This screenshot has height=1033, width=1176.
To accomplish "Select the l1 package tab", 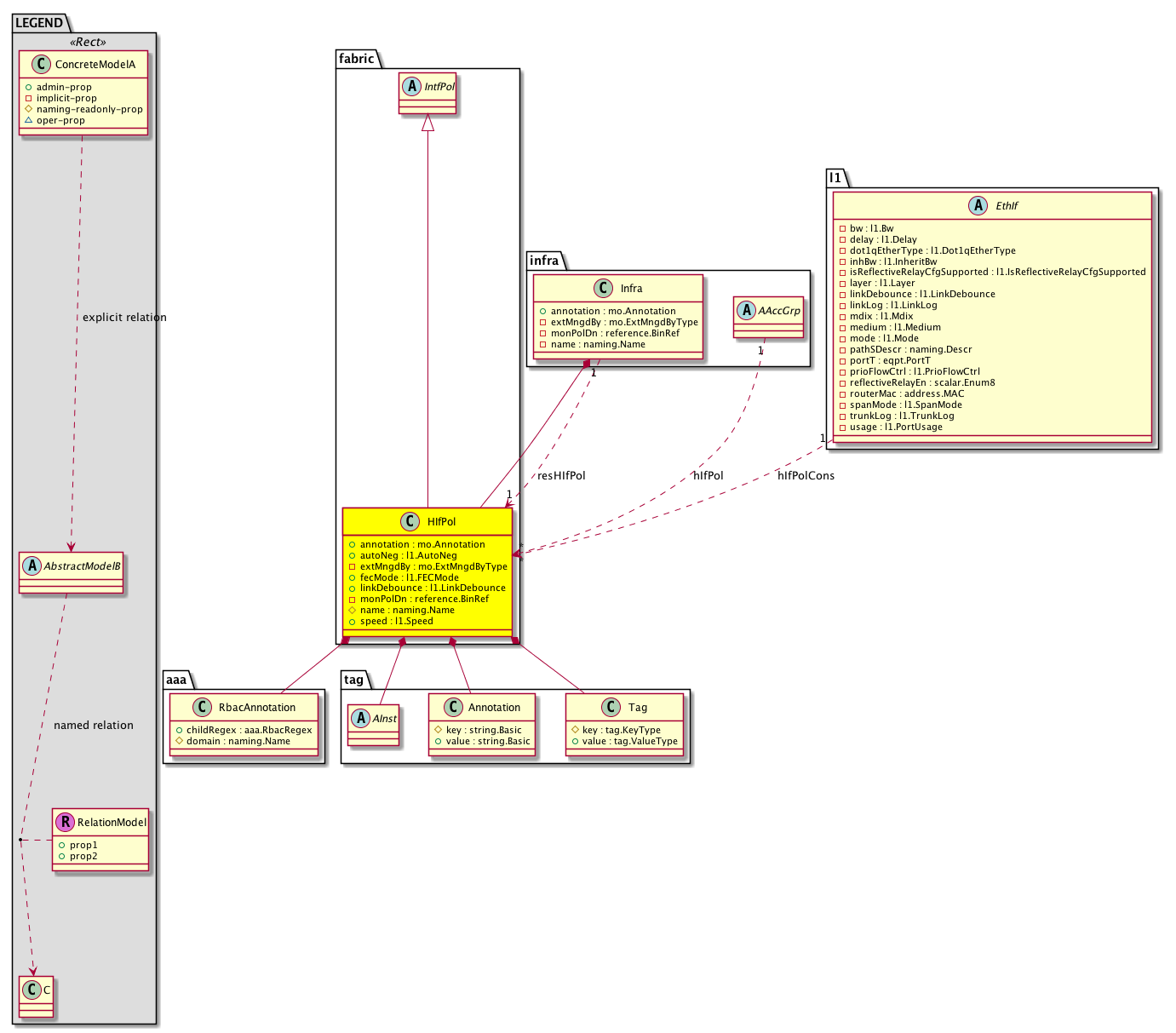I will (x=835, y=178).
